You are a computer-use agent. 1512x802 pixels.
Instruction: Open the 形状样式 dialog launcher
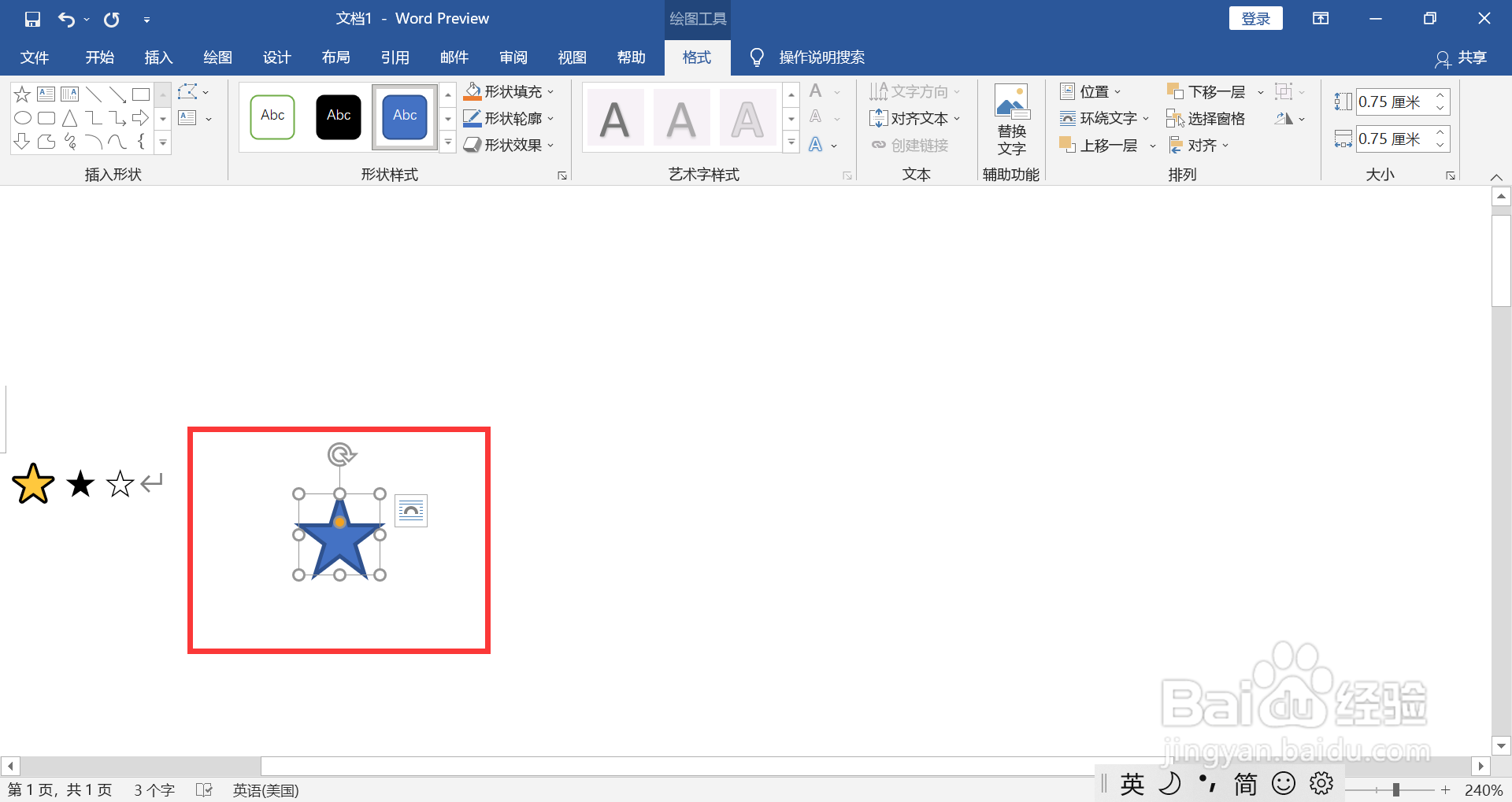click(562, 176)
